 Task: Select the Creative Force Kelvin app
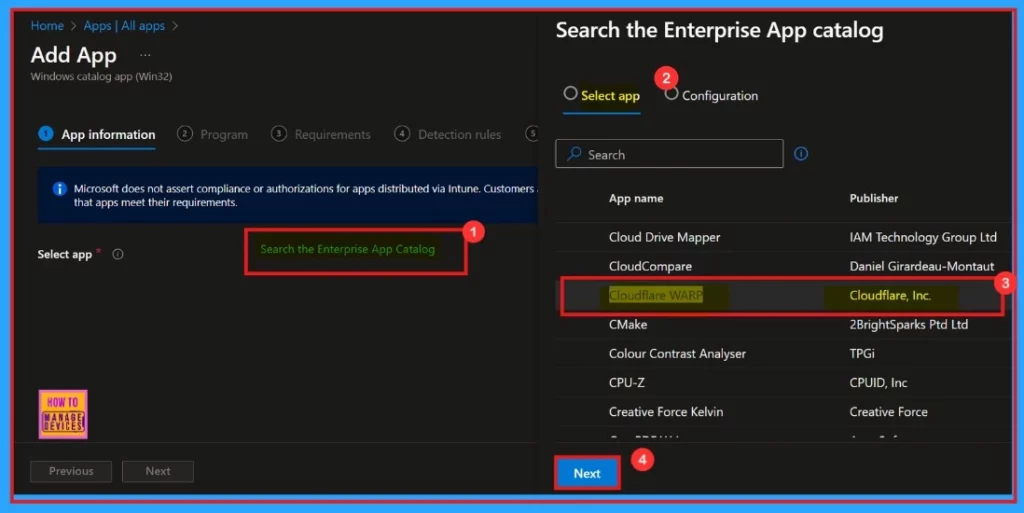784,412
